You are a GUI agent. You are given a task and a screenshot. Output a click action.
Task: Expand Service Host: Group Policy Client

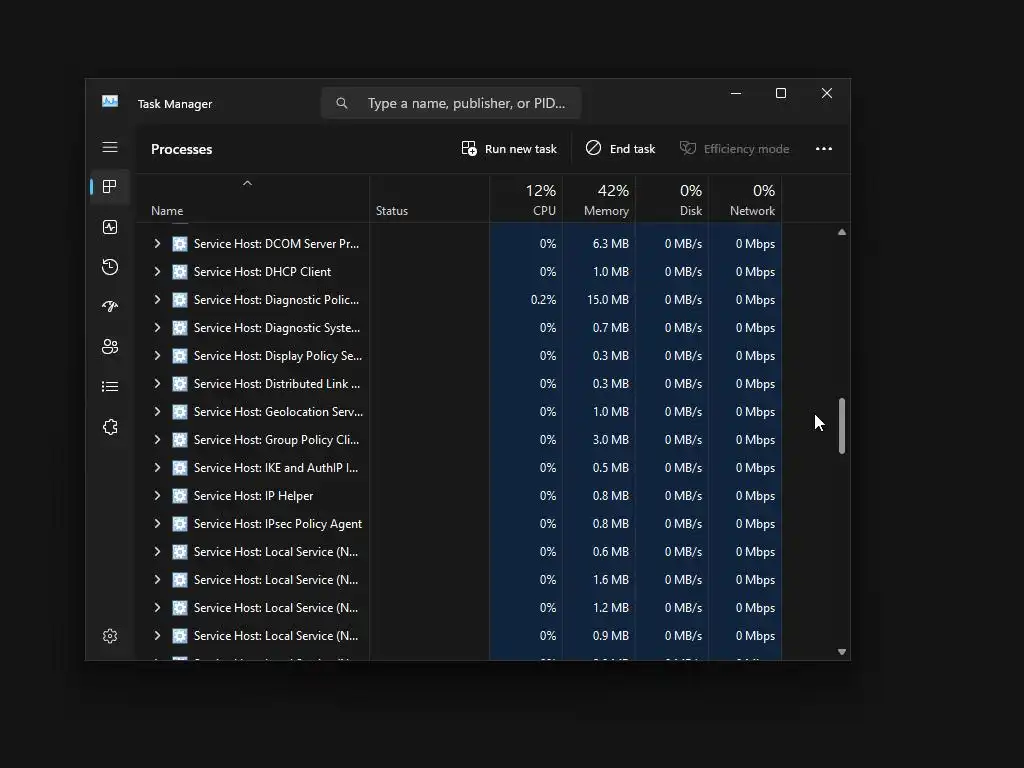tap(157, 440)
